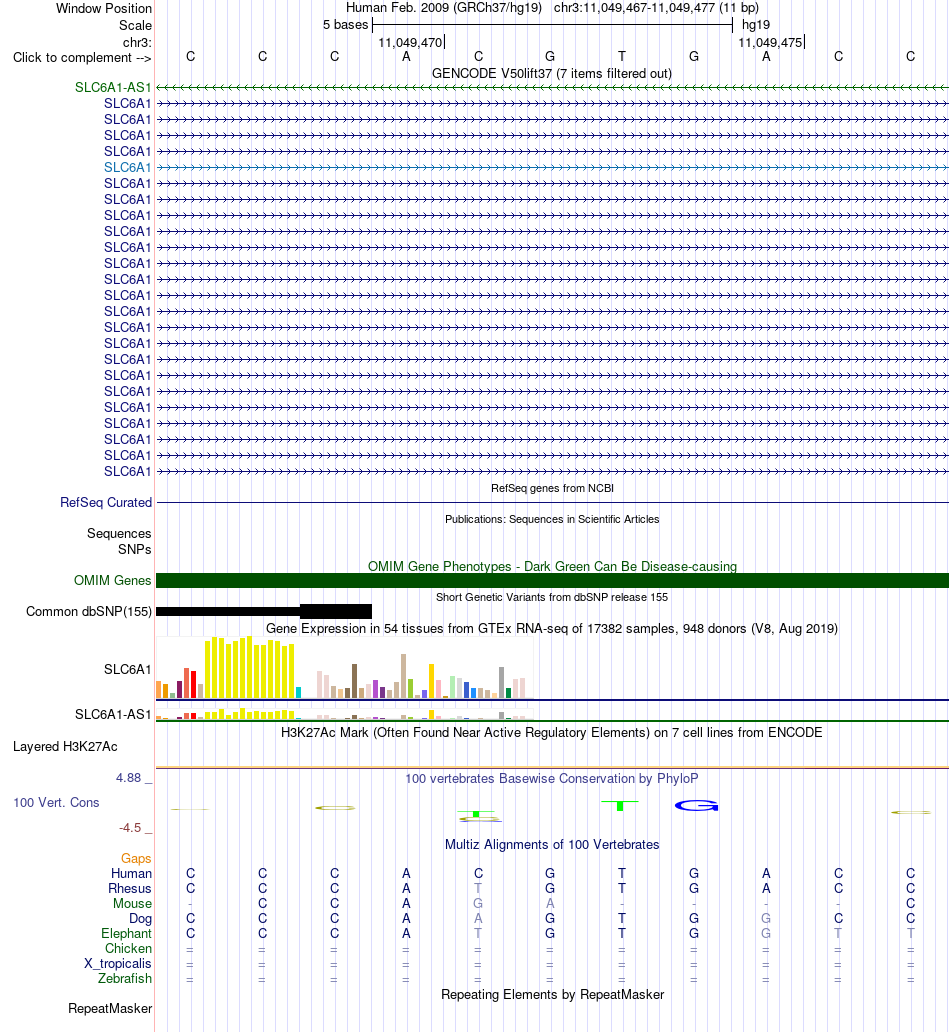Select the Dog alignment row label

(140, 919)
